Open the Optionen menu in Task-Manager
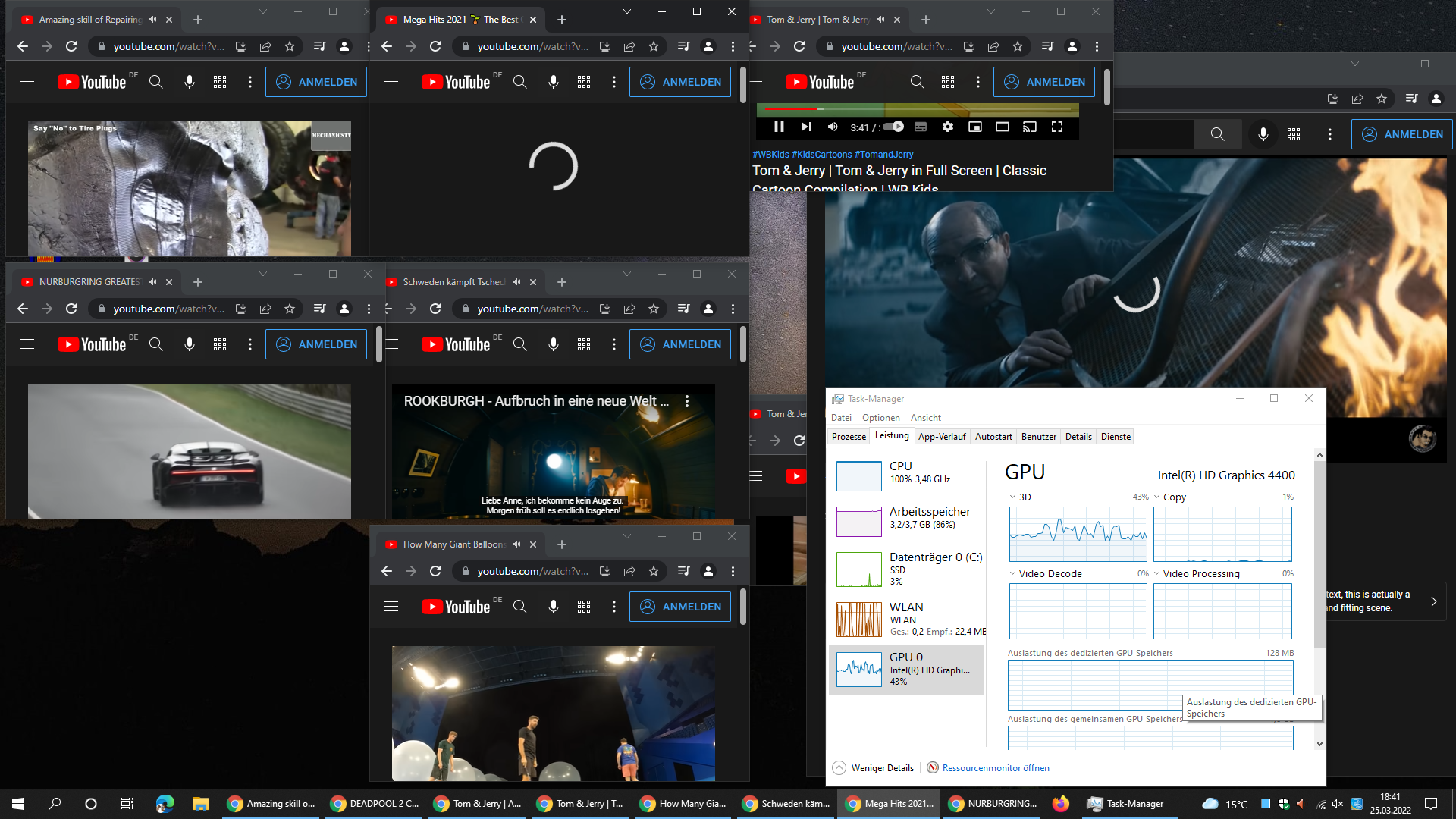Viewport: 1456px width, 819px height. 880,417
